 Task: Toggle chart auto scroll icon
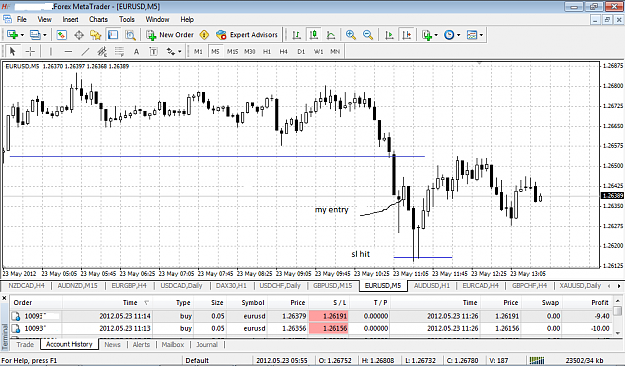point(389,35)
